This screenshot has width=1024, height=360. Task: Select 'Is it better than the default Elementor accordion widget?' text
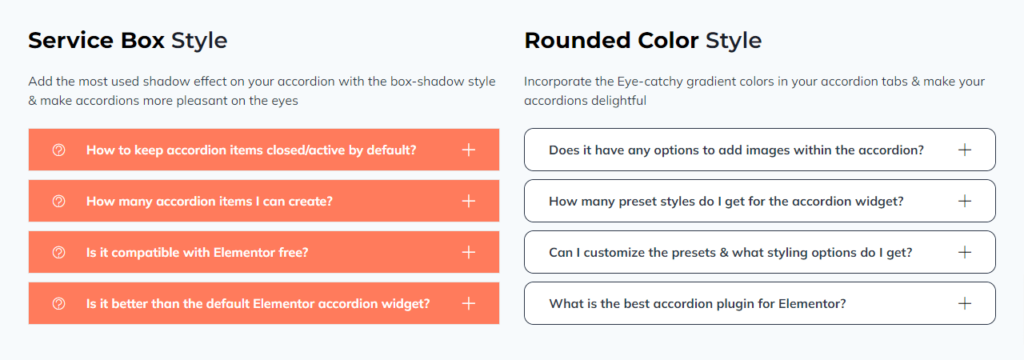click(258, 303)
